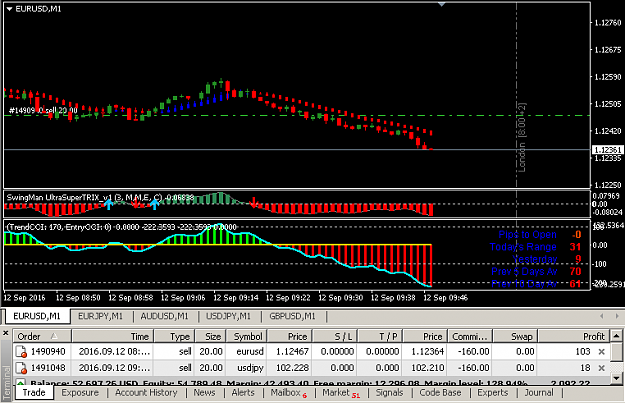
Task: Select order number 1490940 cell
Action: click(48, 352)
